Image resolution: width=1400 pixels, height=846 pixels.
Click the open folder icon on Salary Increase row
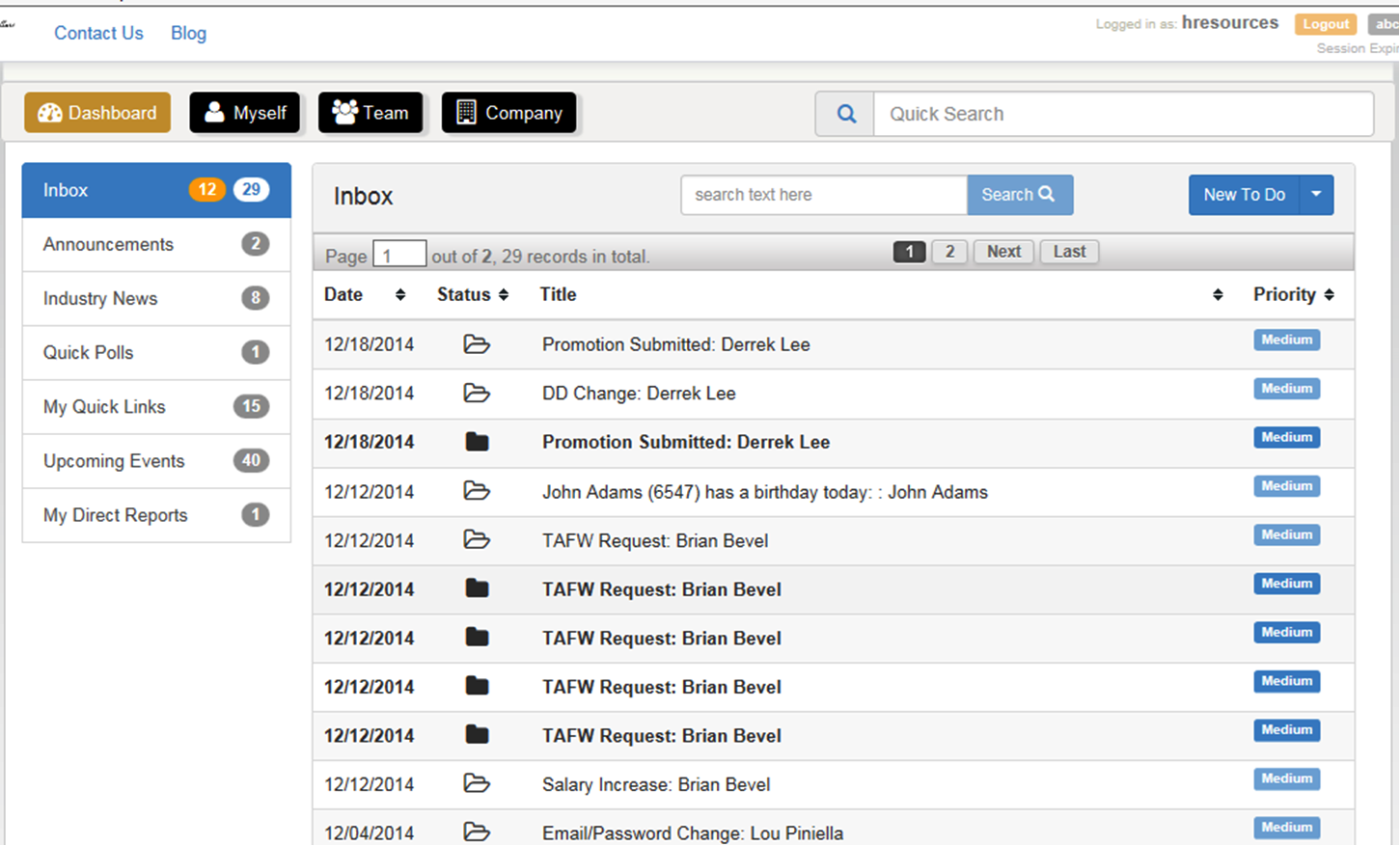pyautogui.click(x=477, y=783)
